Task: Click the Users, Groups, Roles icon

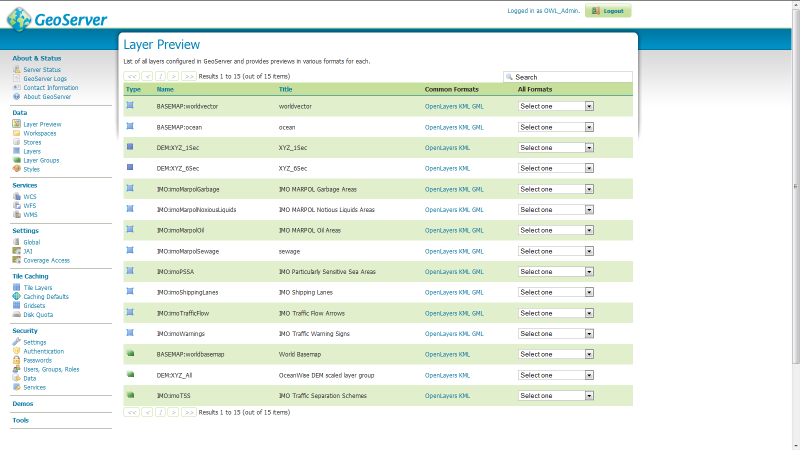Action: pyautogui.click(x=17, y=369)
